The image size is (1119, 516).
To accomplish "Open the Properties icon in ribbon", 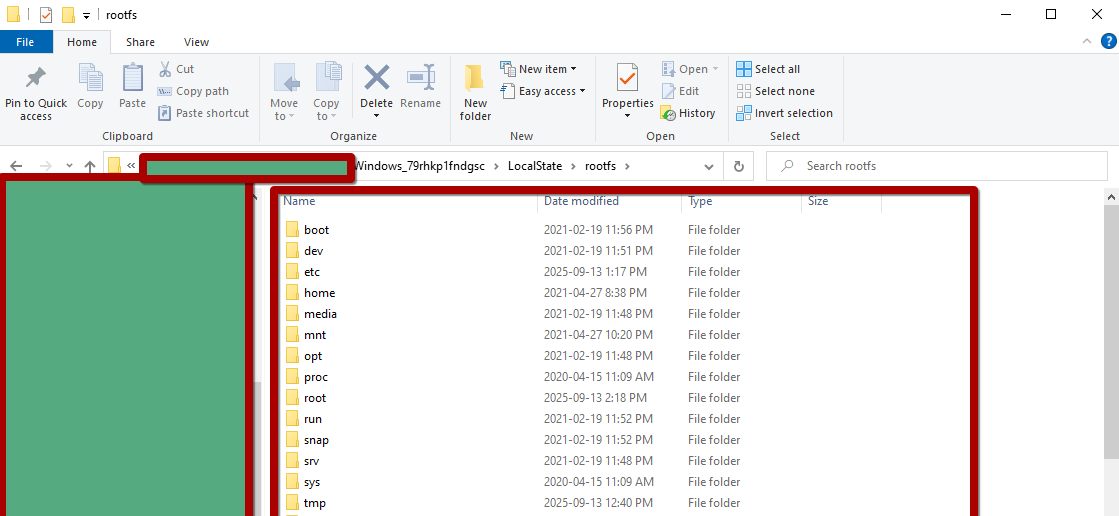I will (x=627, y=79).
